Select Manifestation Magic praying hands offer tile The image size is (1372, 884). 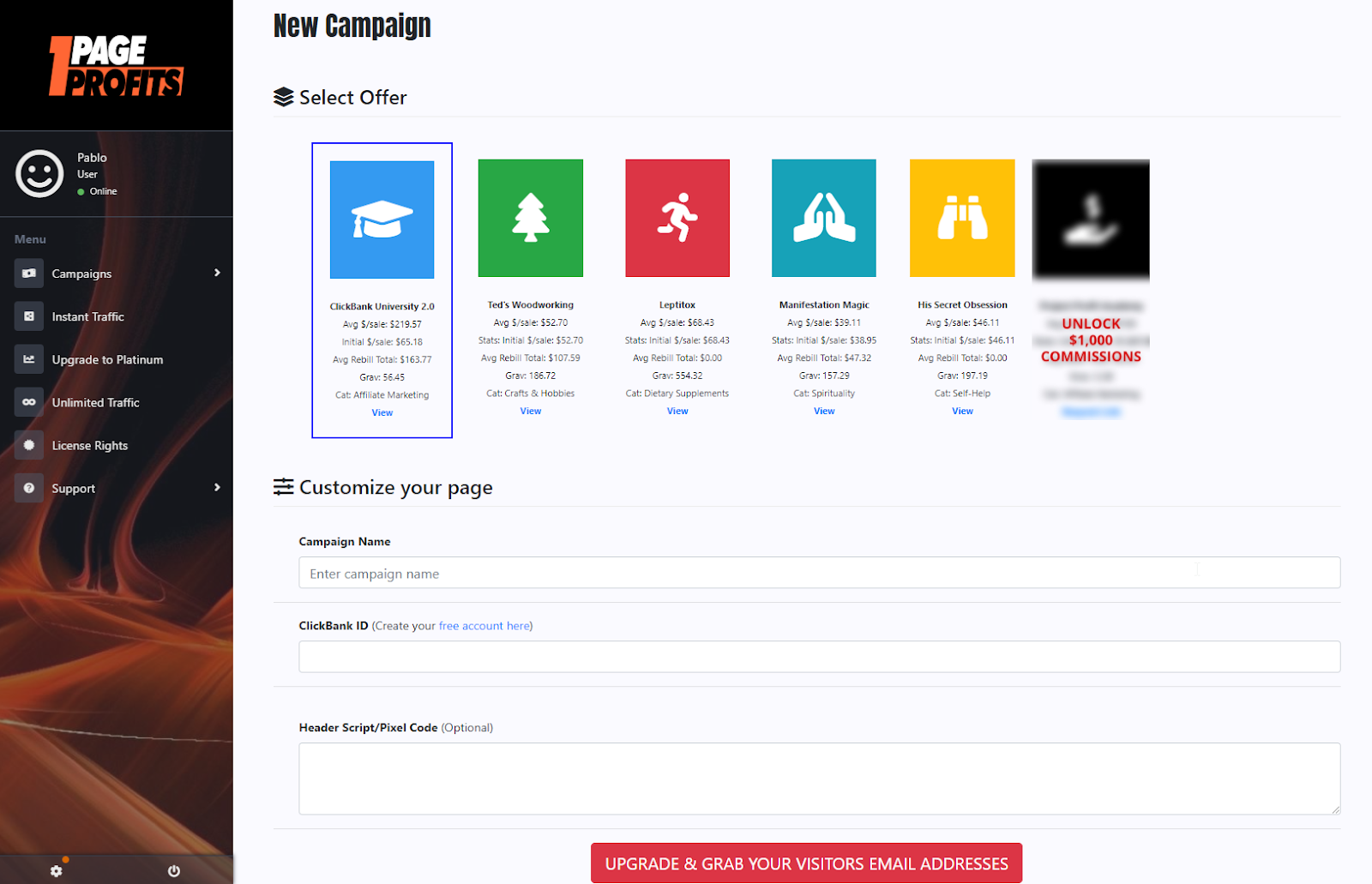(824, 218)
